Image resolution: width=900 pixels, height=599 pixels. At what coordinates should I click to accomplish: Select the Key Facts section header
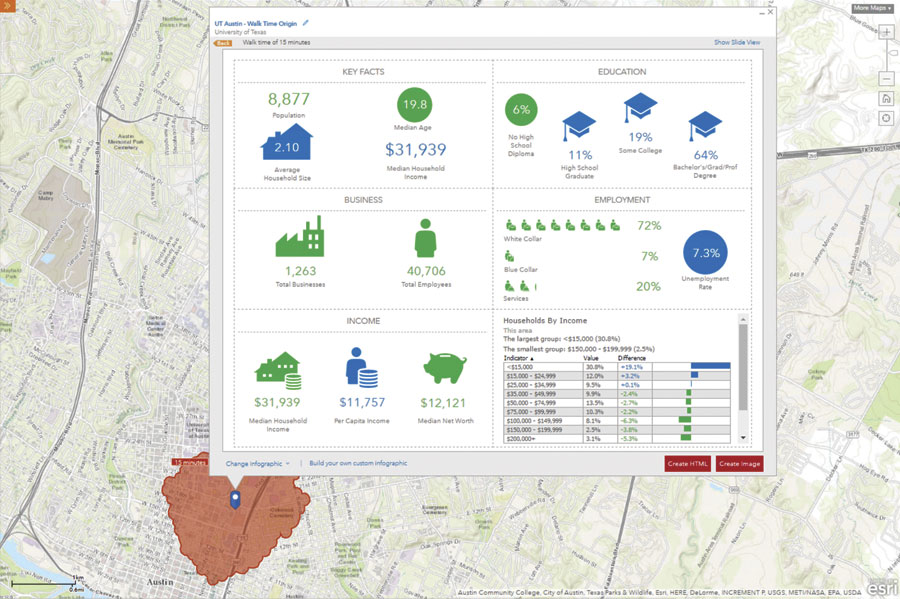click(x=362, y=72)
